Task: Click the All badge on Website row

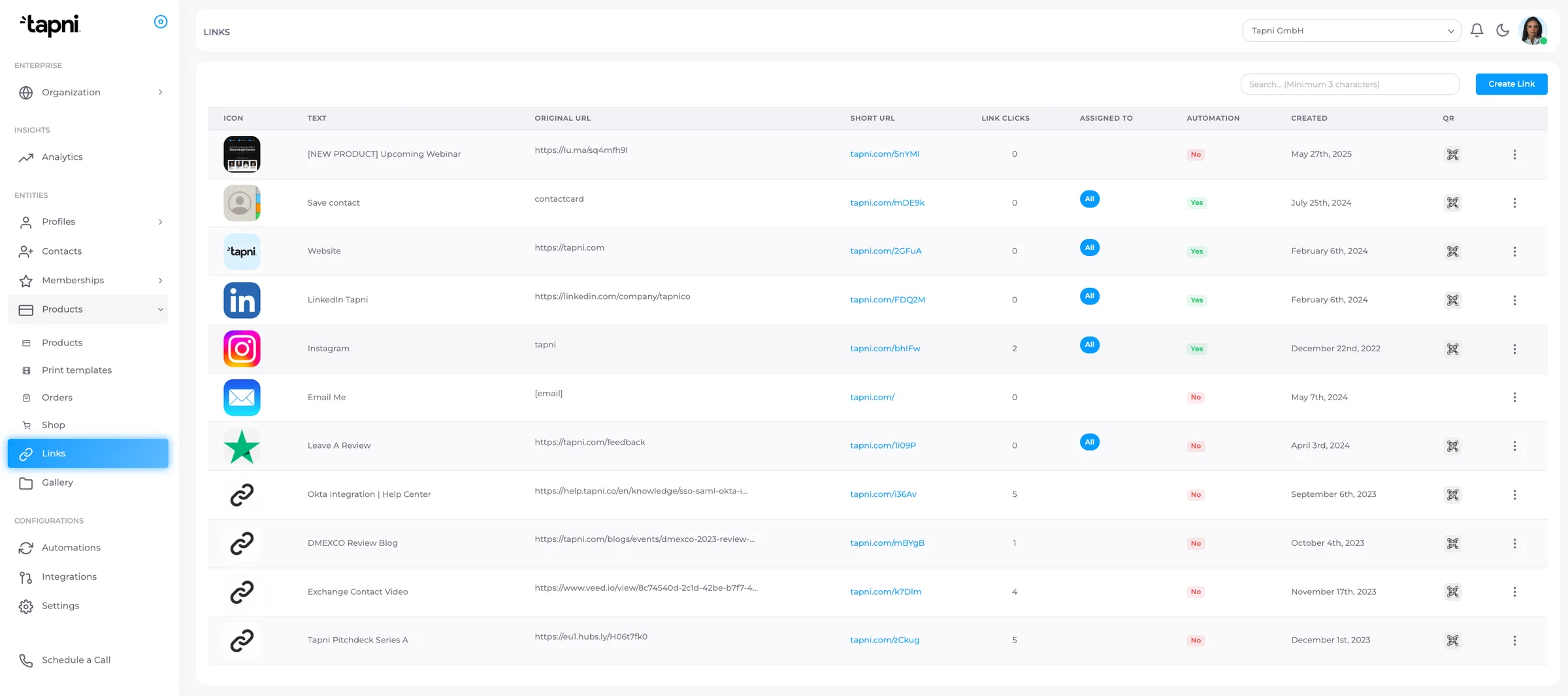Action: 1090,247
